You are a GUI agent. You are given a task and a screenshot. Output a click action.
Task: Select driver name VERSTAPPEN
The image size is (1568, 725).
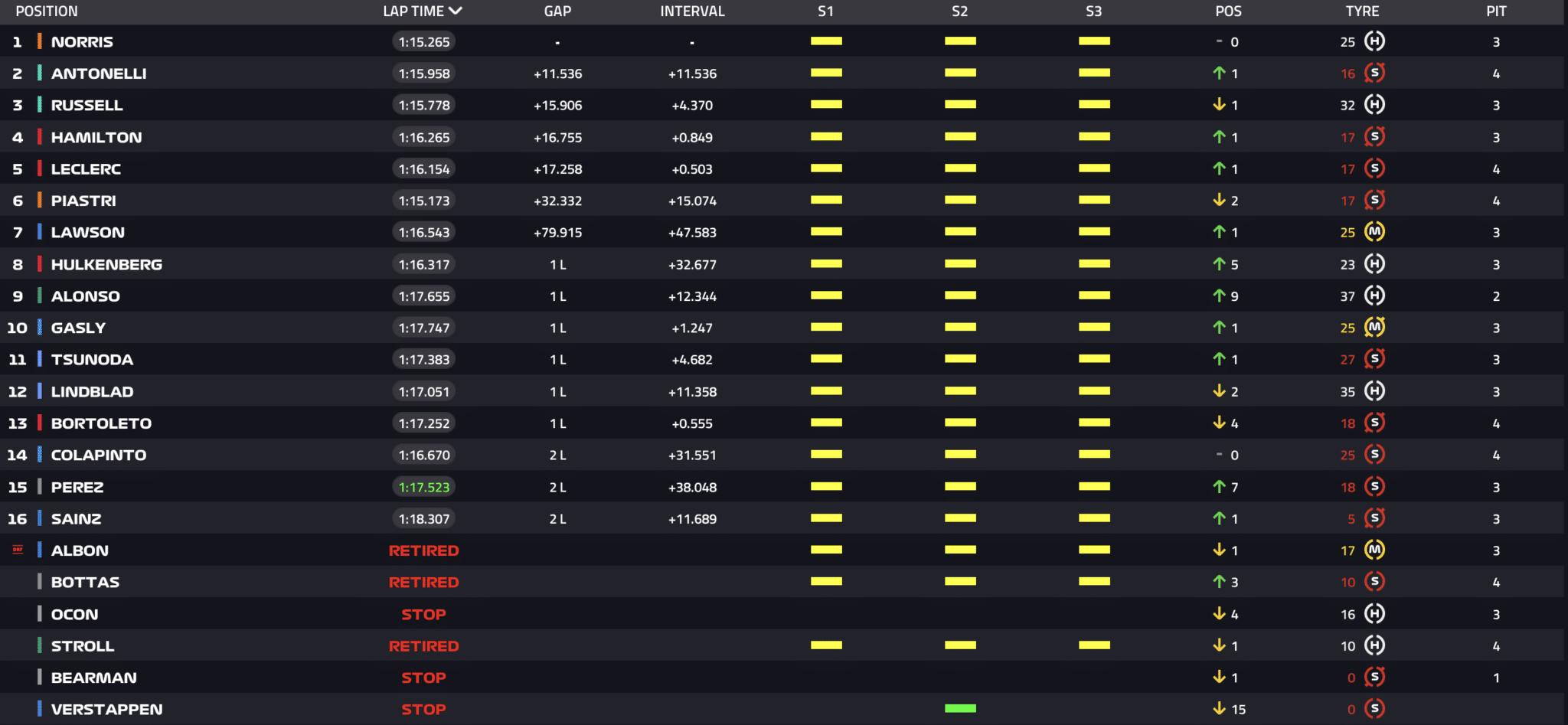(106, 710)
